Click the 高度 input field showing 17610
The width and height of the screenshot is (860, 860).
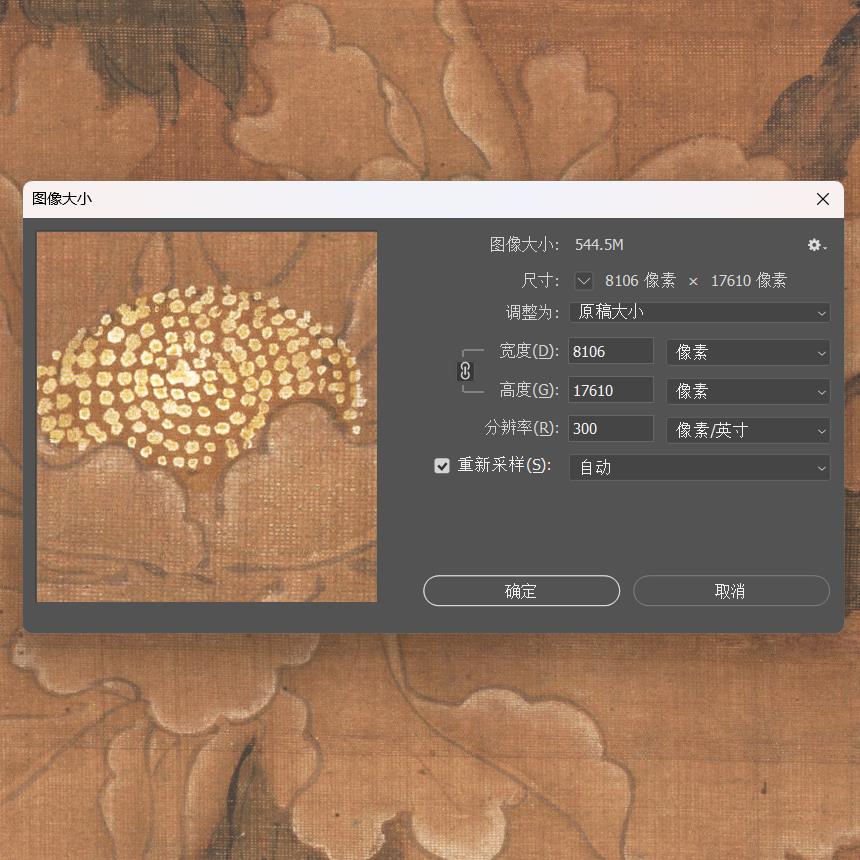(611, 391)
